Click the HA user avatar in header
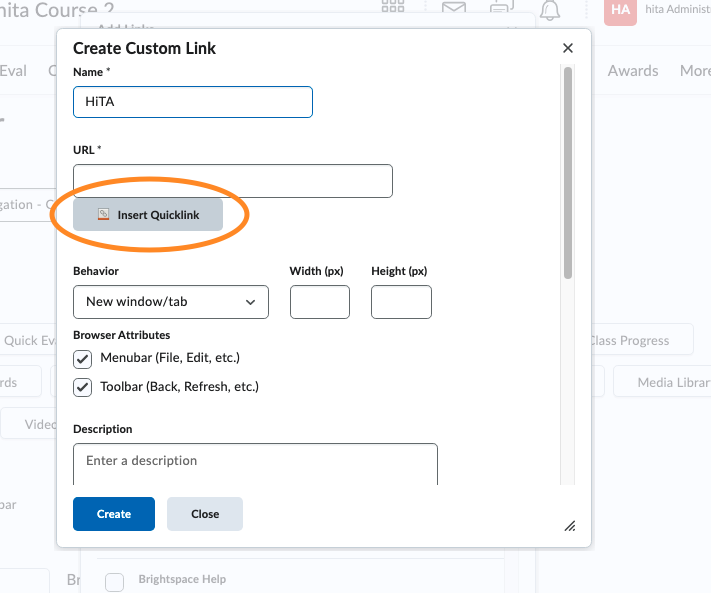 [x=620, y=11]
